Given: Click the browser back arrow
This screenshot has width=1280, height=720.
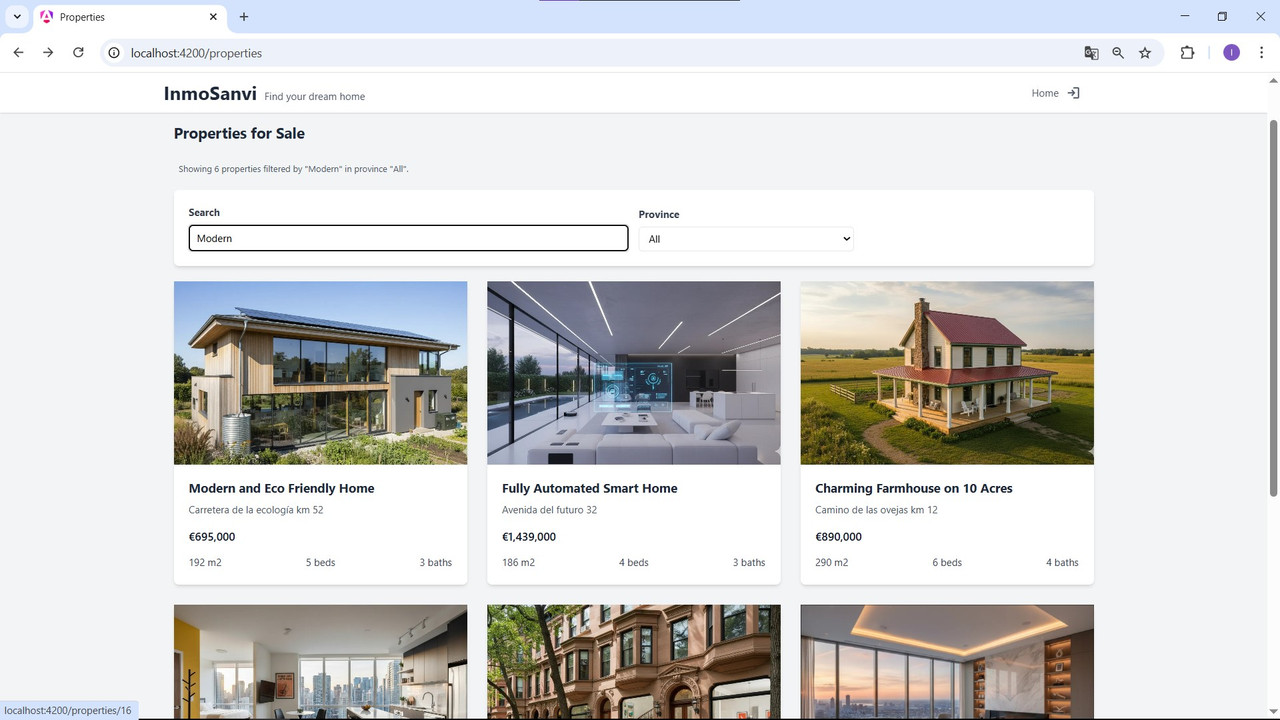Looking at the screenshot, I should (18, 53).
